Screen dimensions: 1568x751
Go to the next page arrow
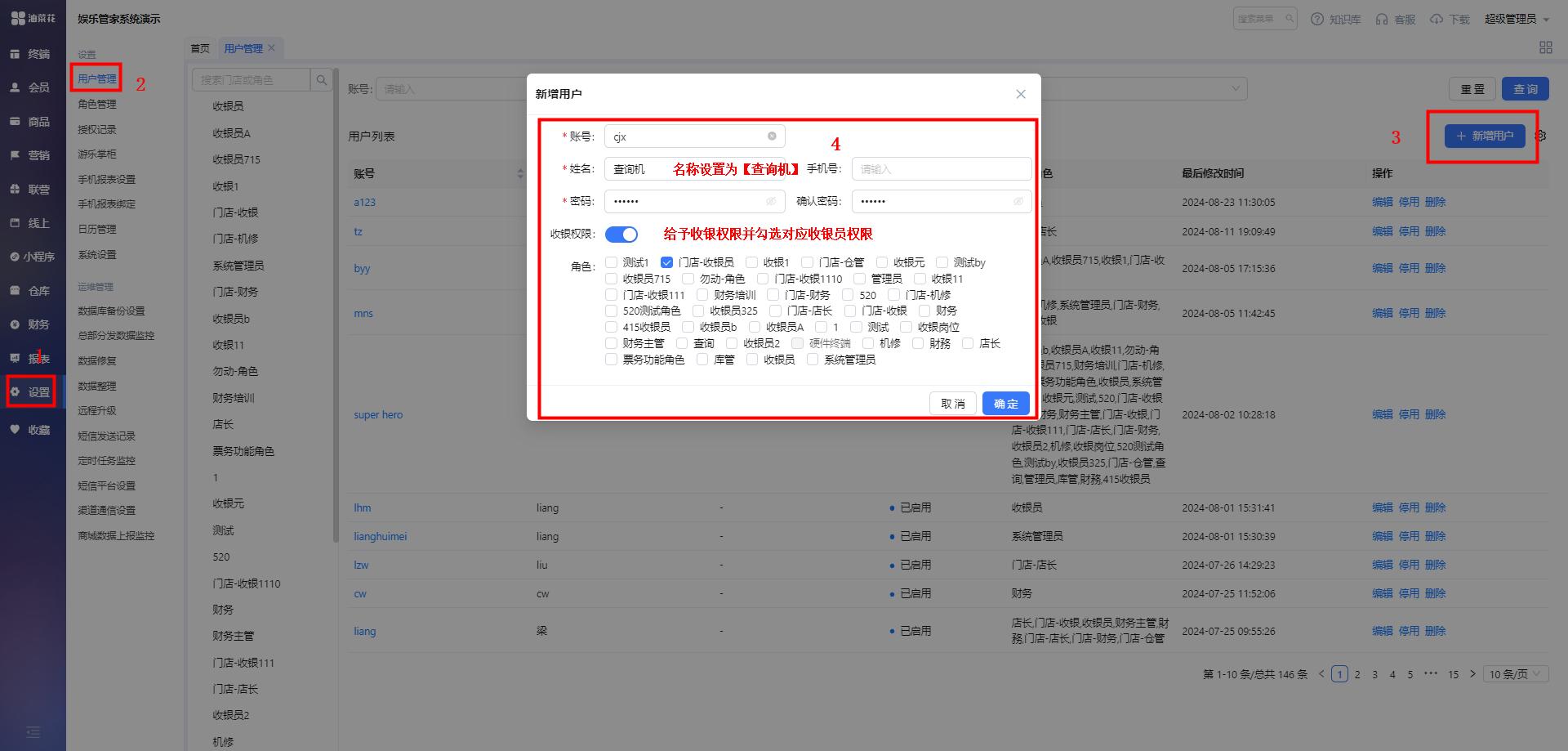1472,674
